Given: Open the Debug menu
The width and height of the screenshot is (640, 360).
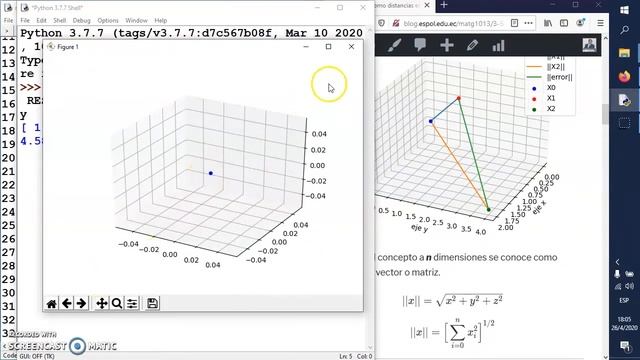Looking at the screenshot, I should tap(81, 20).
